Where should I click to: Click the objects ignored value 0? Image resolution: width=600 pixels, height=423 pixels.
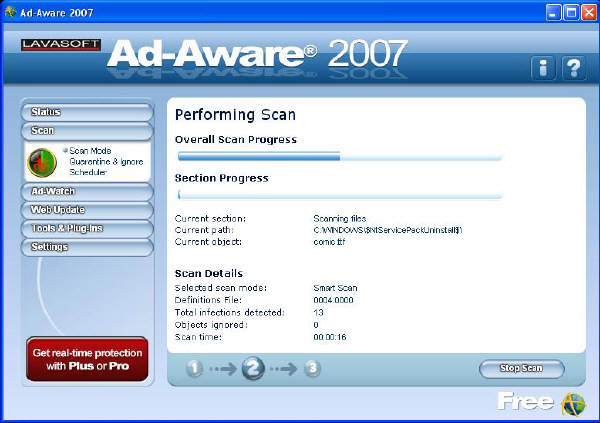(316, 325)
